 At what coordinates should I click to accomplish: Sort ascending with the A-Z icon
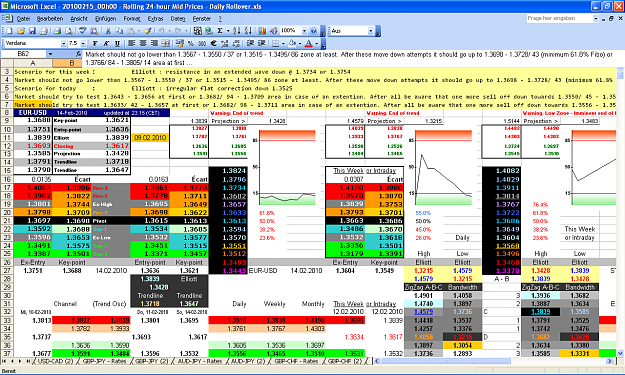point(236,31)
